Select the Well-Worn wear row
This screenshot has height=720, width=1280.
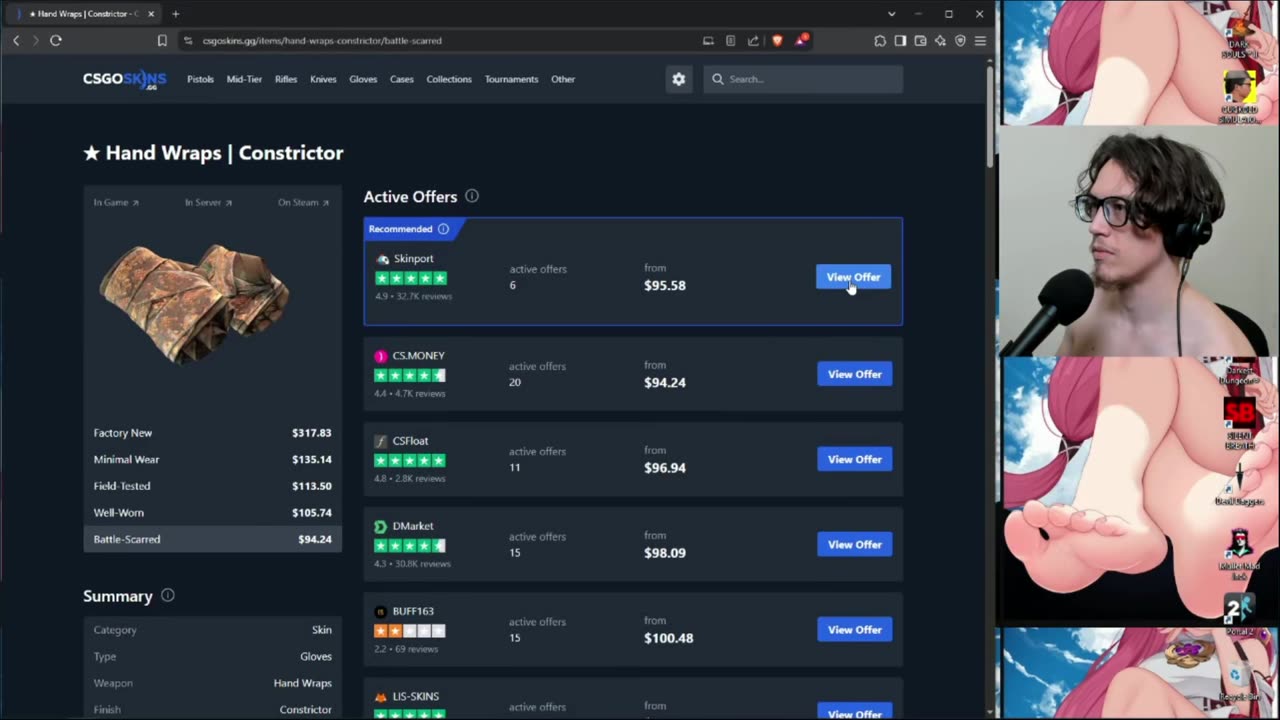[212, 512]
